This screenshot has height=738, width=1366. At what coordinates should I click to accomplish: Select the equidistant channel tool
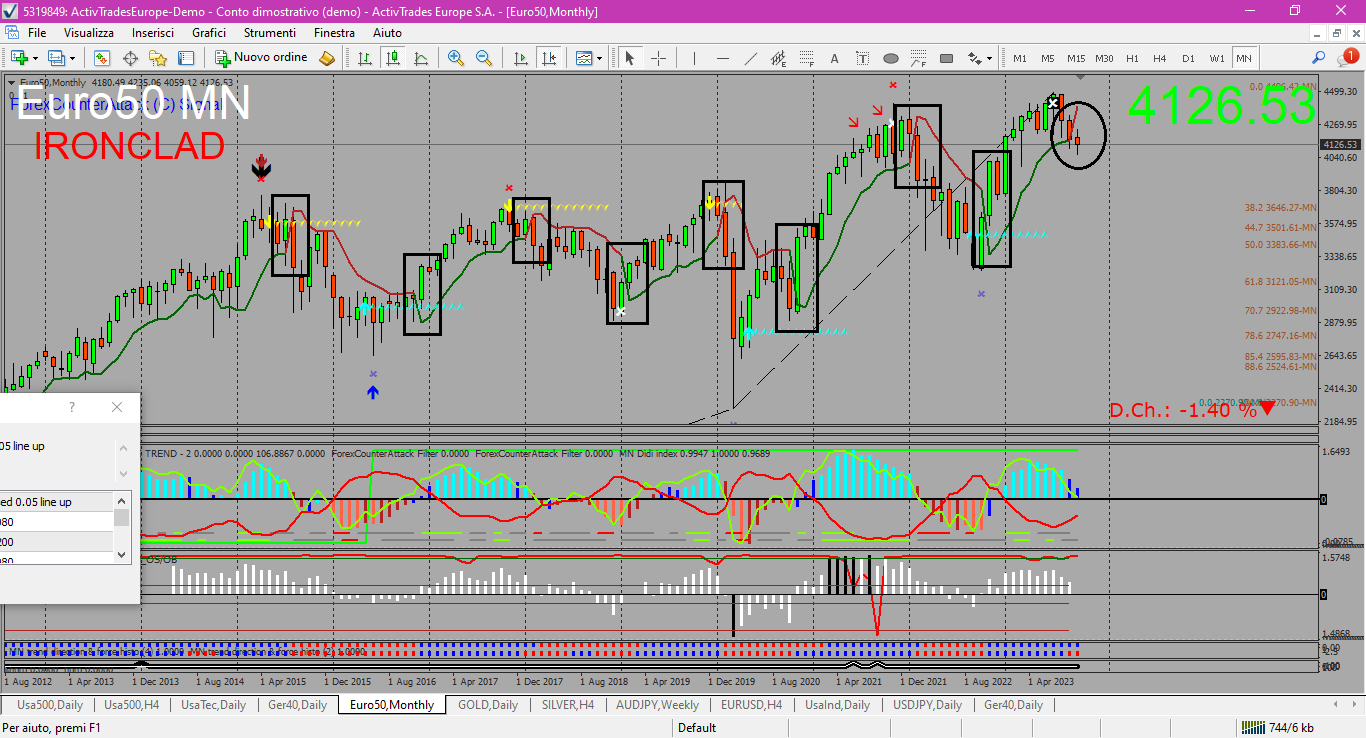[778, 58]
